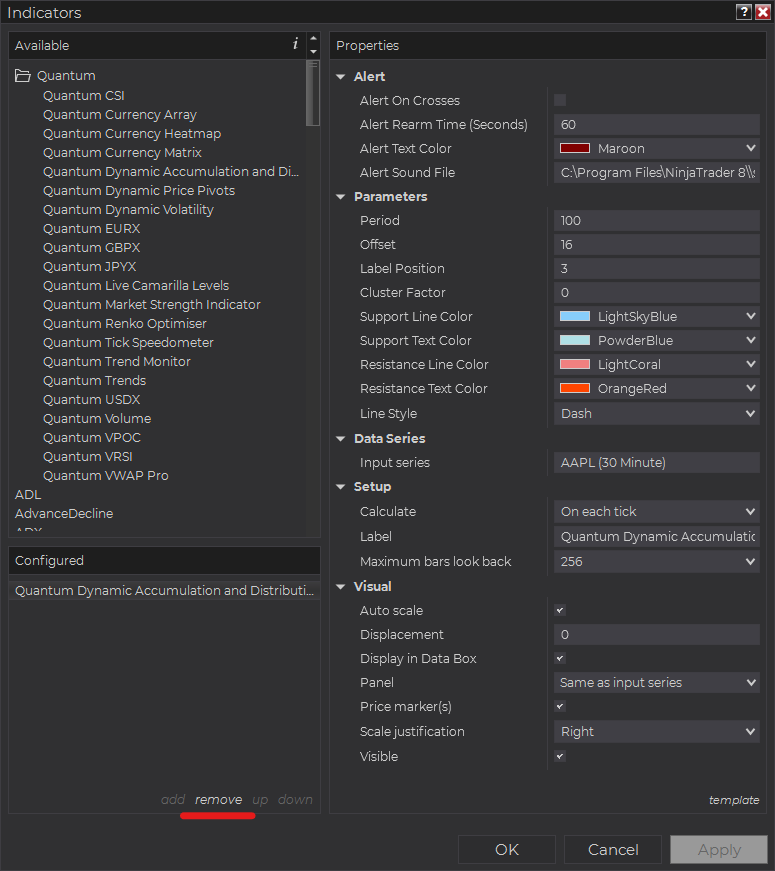
Task: Click the Cancel button
Action: click(613, 849)
